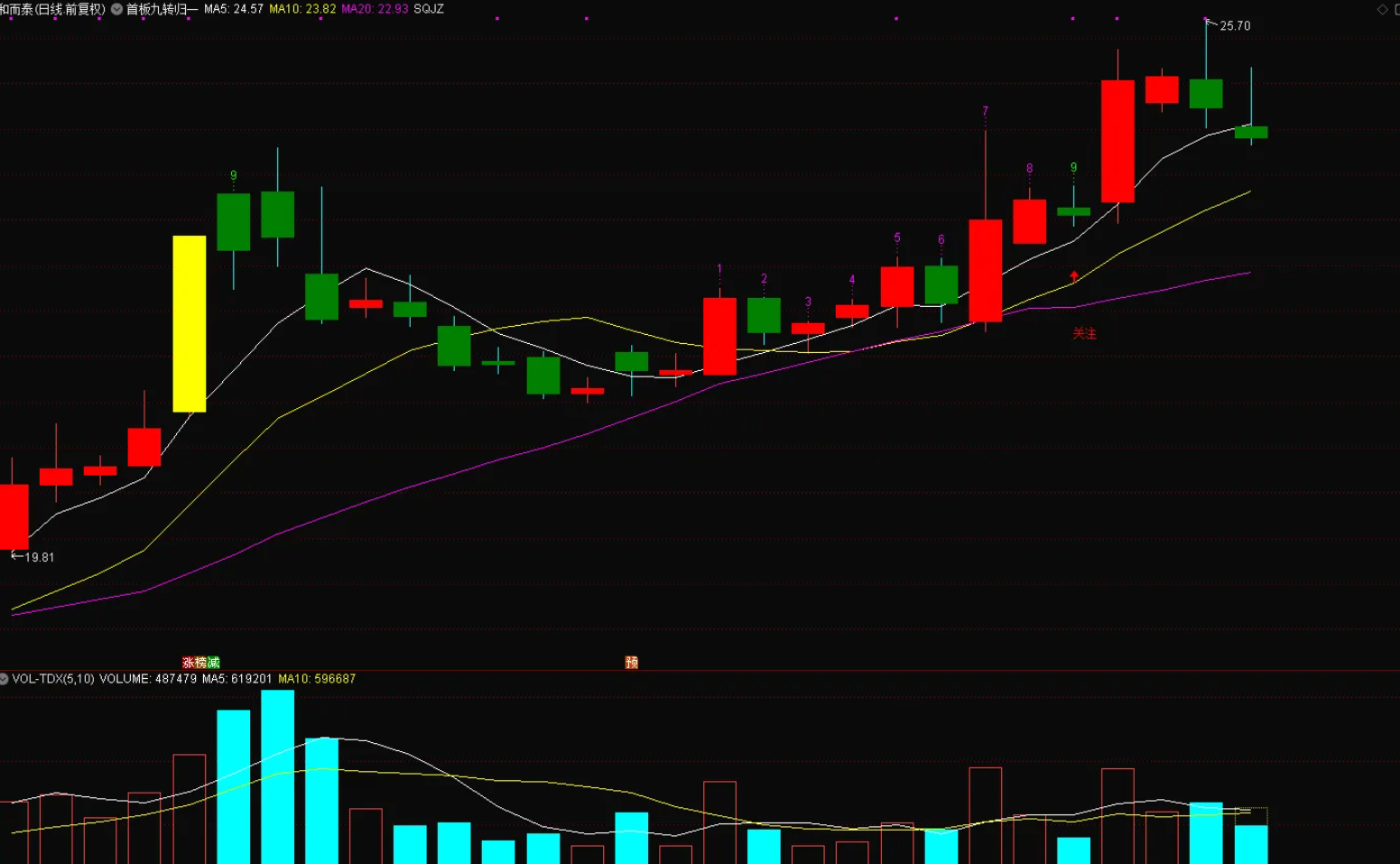Open dropdown beside 首板九转归一 indicator name

coord(116,9)
